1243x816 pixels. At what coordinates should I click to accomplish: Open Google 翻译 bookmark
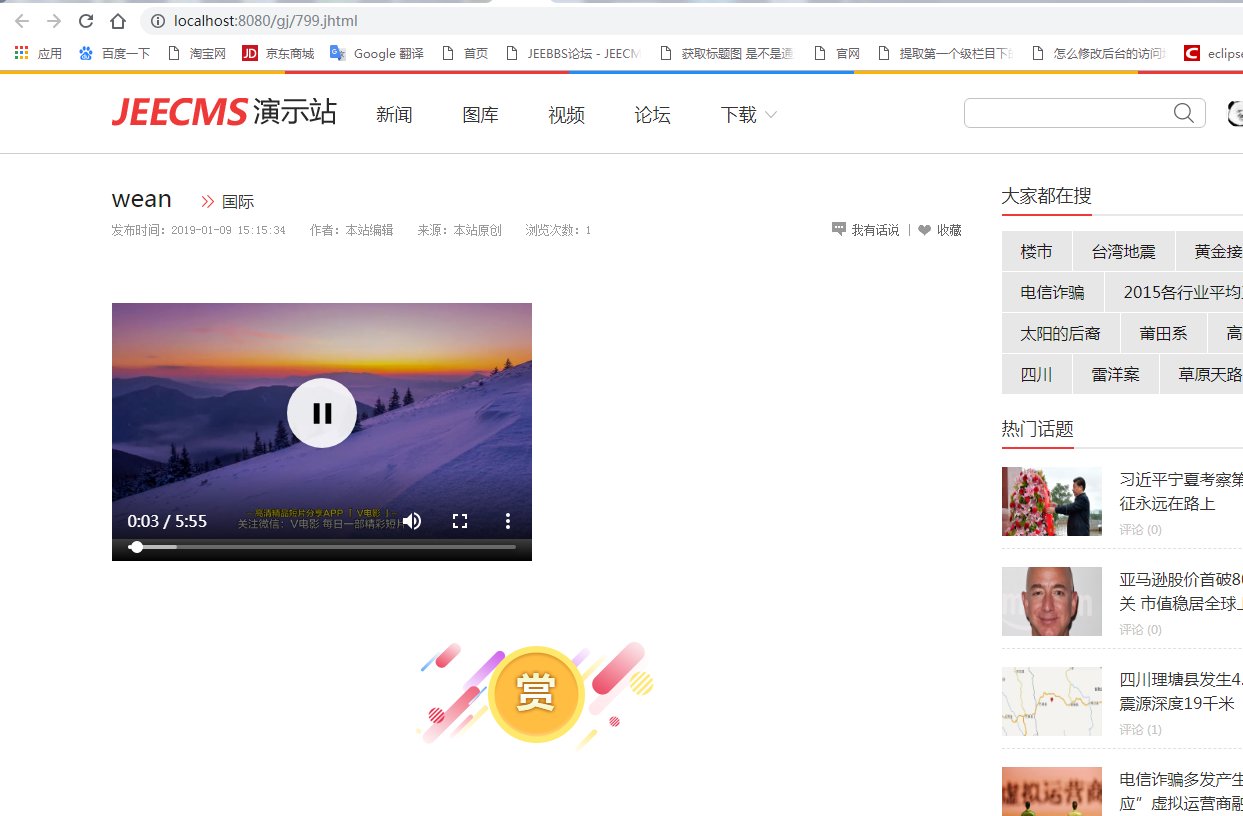377,53
